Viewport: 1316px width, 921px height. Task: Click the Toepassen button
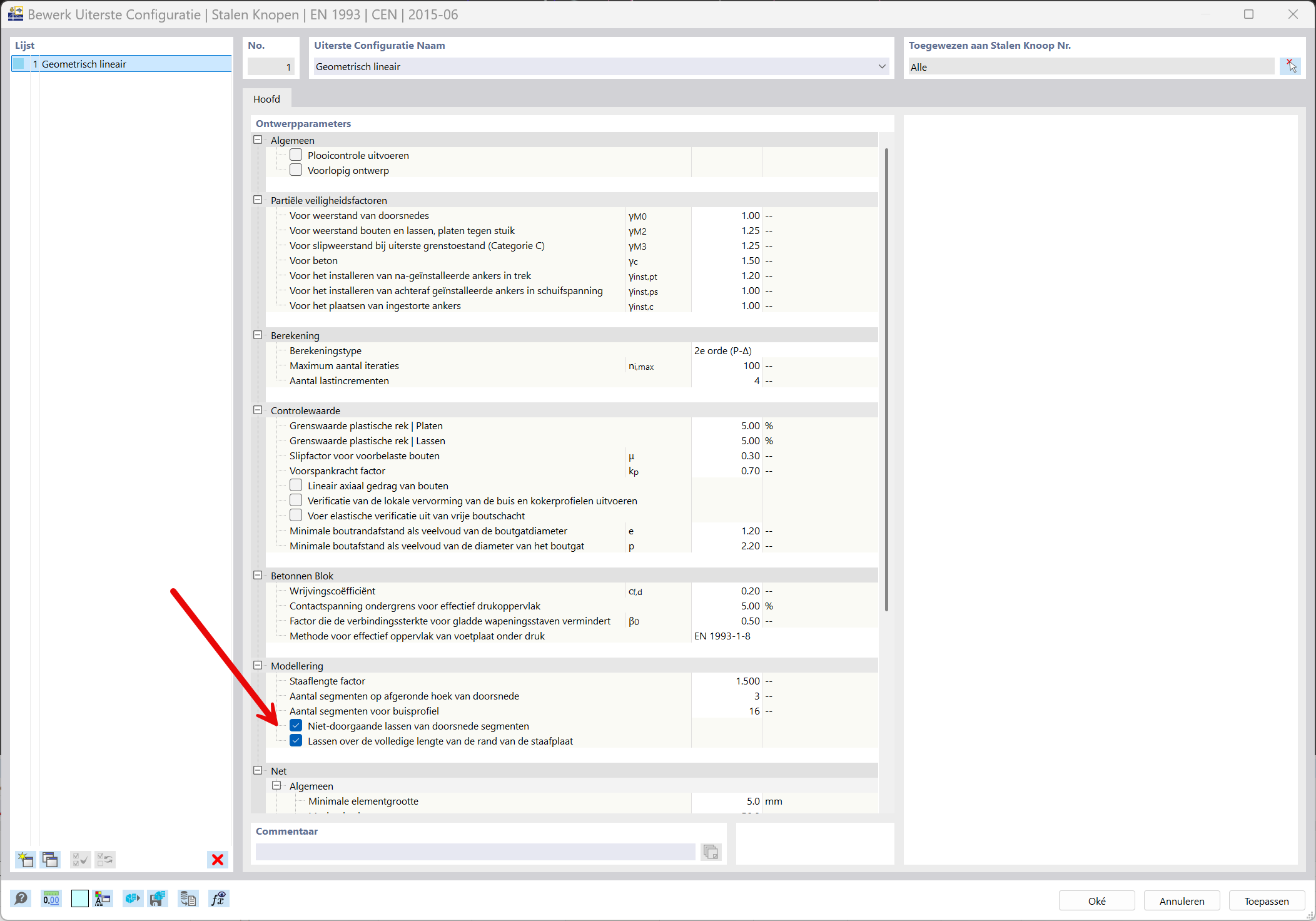point(1267,901)
